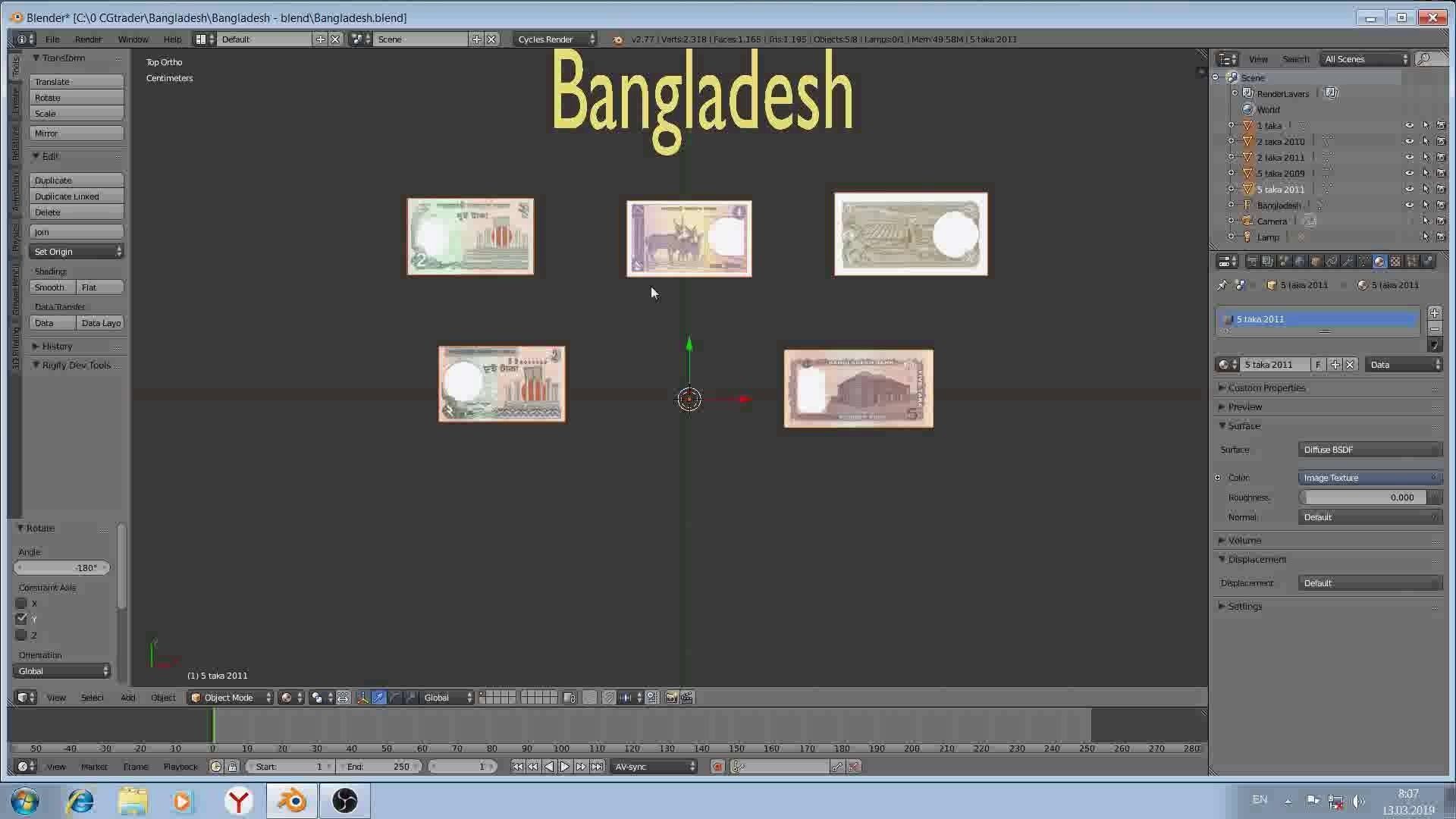Viewport: 1456px width, 819px height.
Task: Open the Object properties tab cube icon
Action: tap(1316, 261)
